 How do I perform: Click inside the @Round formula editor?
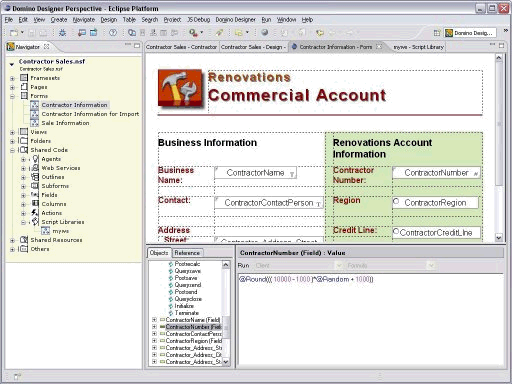tap(370, 320)
